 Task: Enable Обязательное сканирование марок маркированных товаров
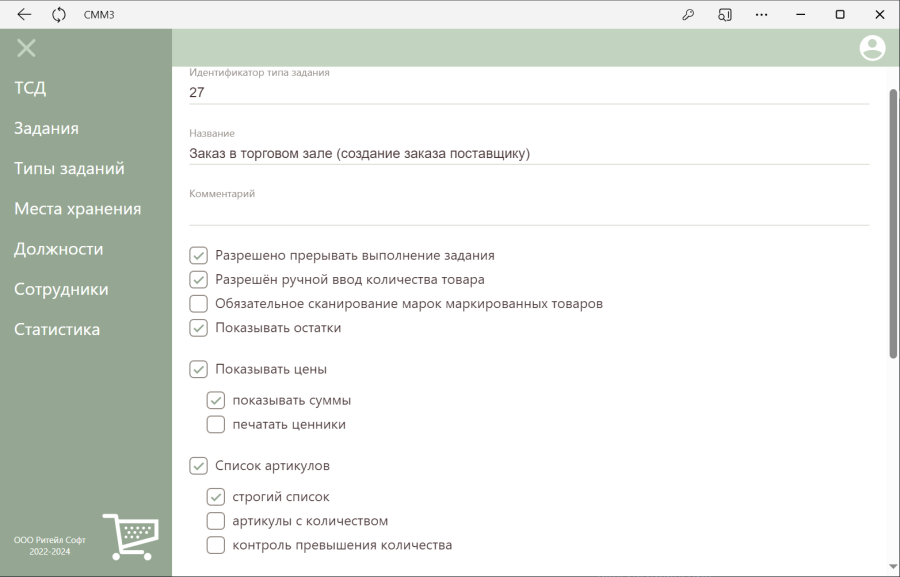[199, 304]
